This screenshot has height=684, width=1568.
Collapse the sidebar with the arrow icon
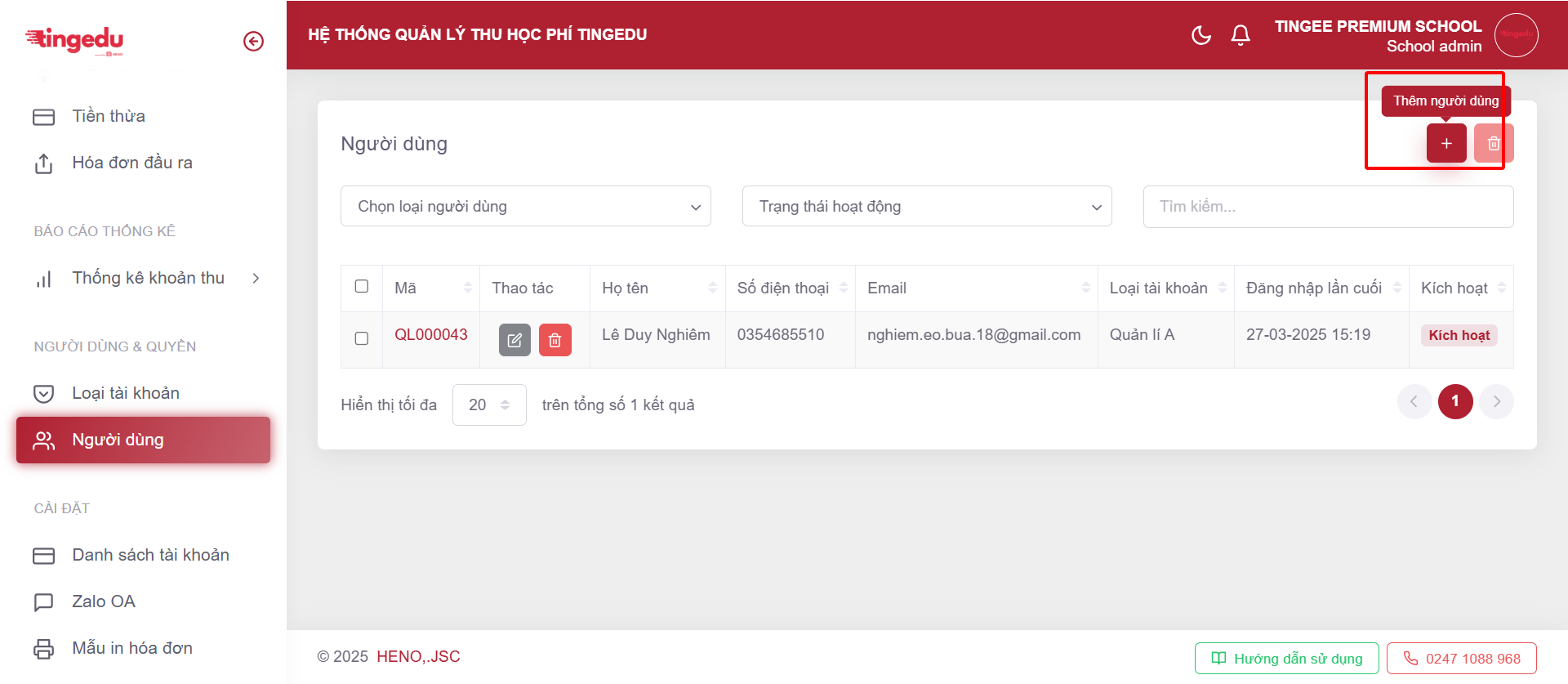click(x=253, y=41)
